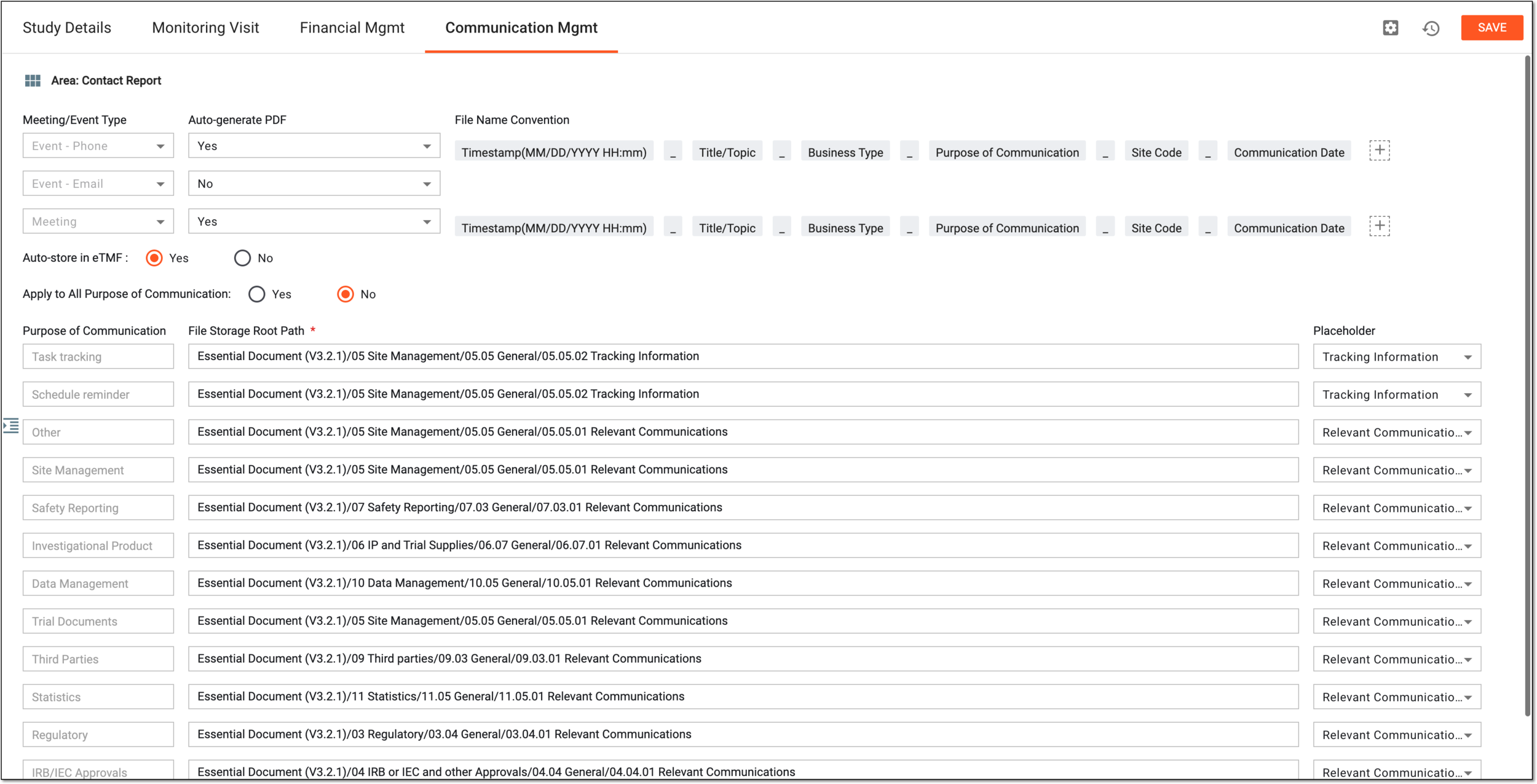Open Placeholder dropdown for Trial Documents

[1397, 621]
